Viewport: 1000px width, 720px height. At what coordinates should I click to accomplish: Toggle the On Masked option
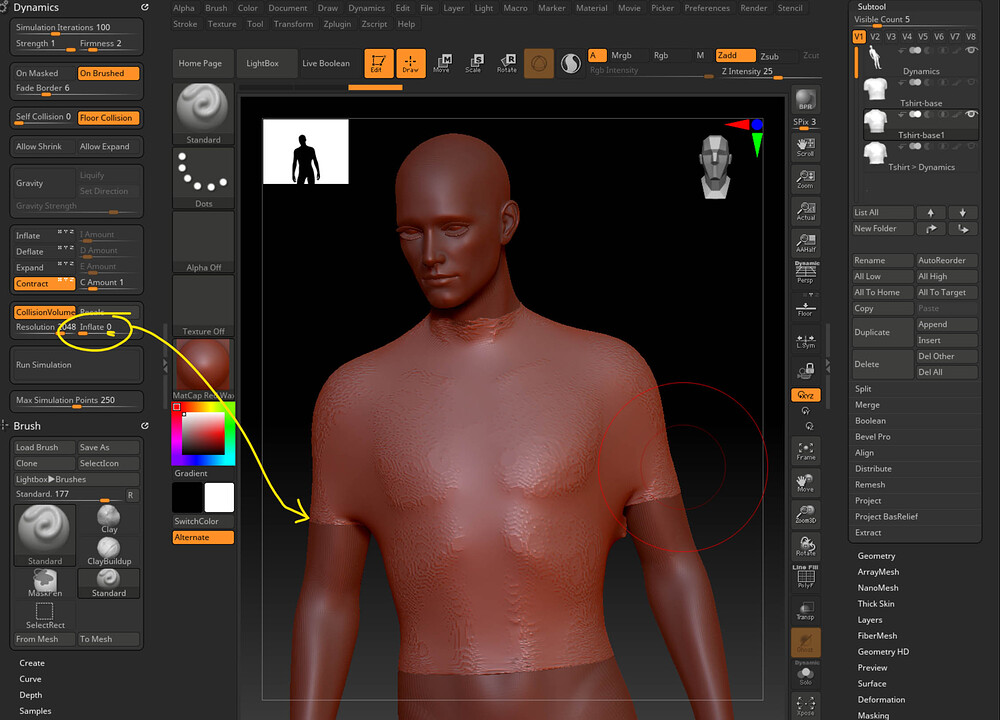tap(44, 73)
